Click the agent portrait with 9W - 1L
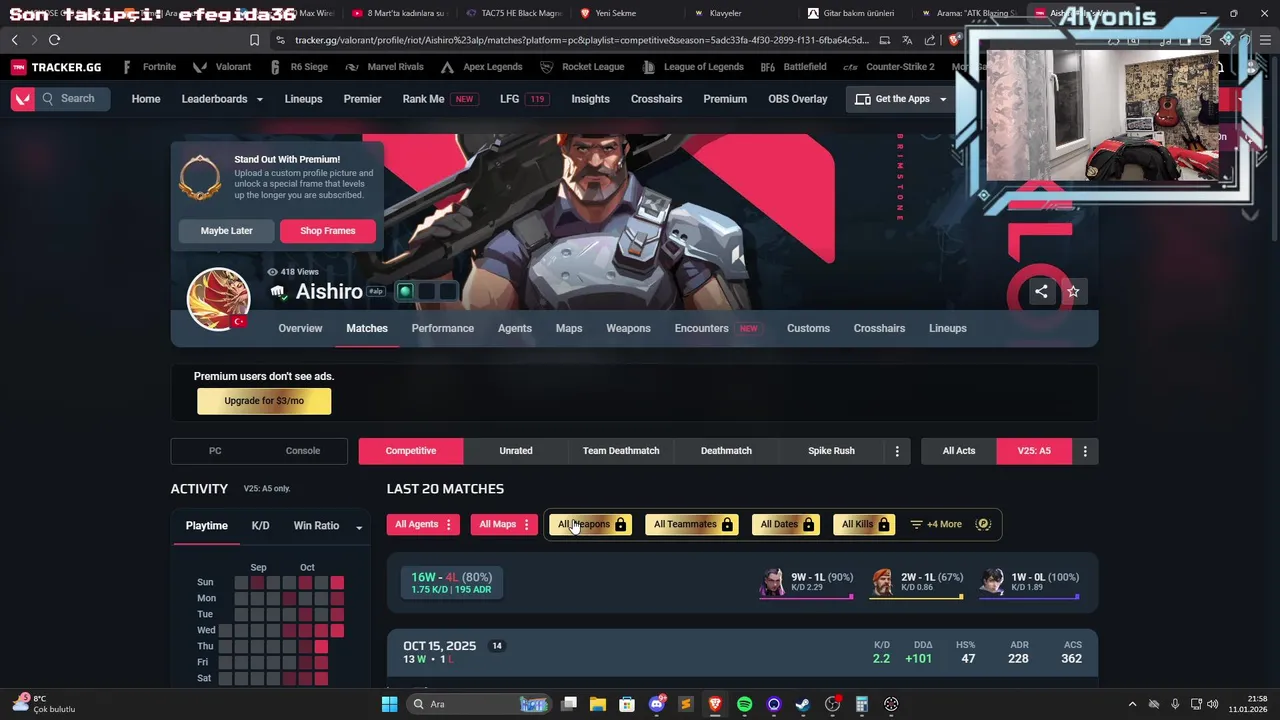 tap(772, 582)
